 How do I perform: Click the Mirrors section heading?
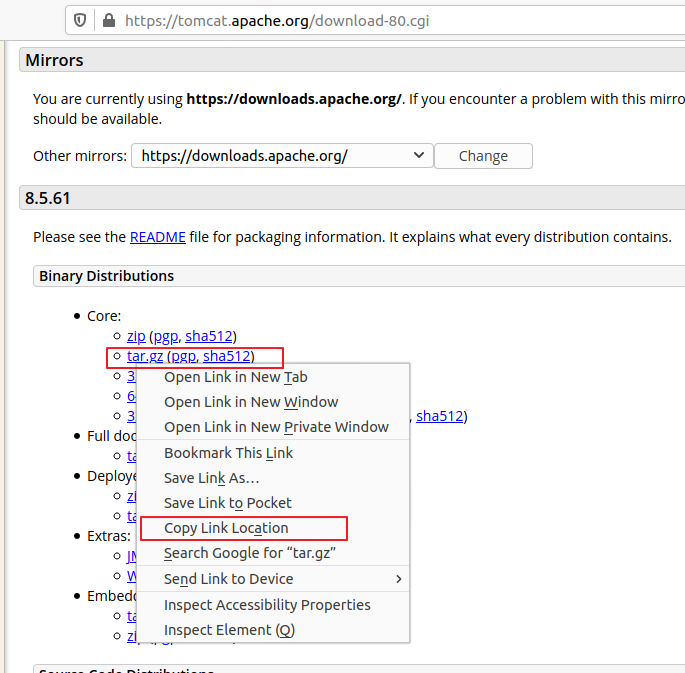tap(54, 60)
